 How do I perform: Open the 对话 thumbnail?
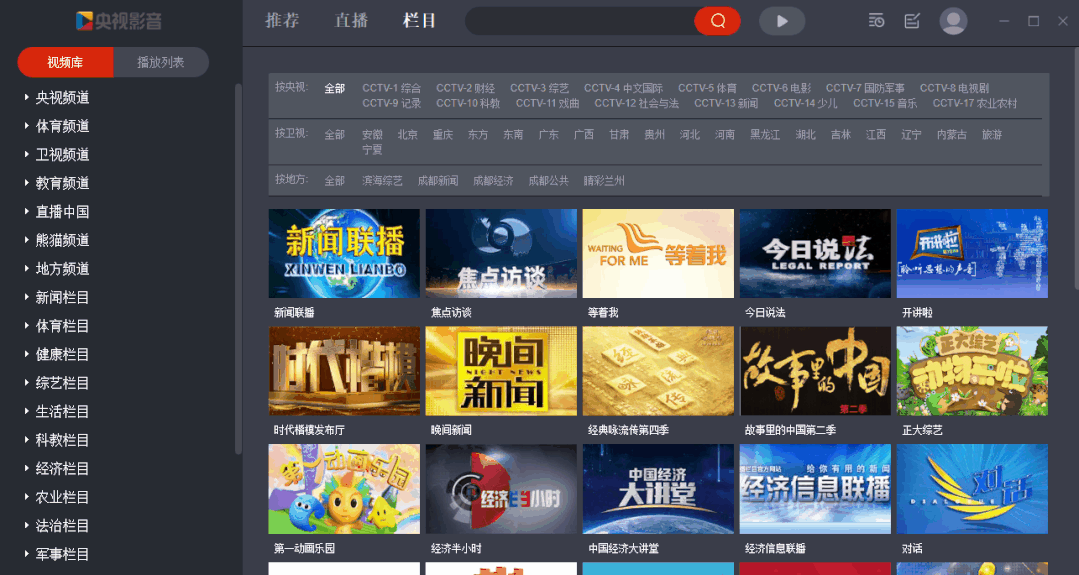pyautogui.click(x=972, y=489)
